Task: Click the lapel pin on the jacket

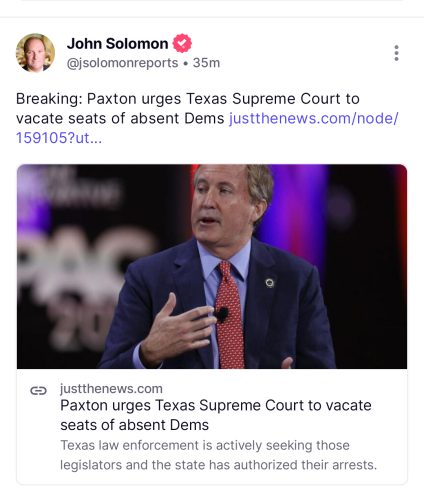Action: [270, 283]
